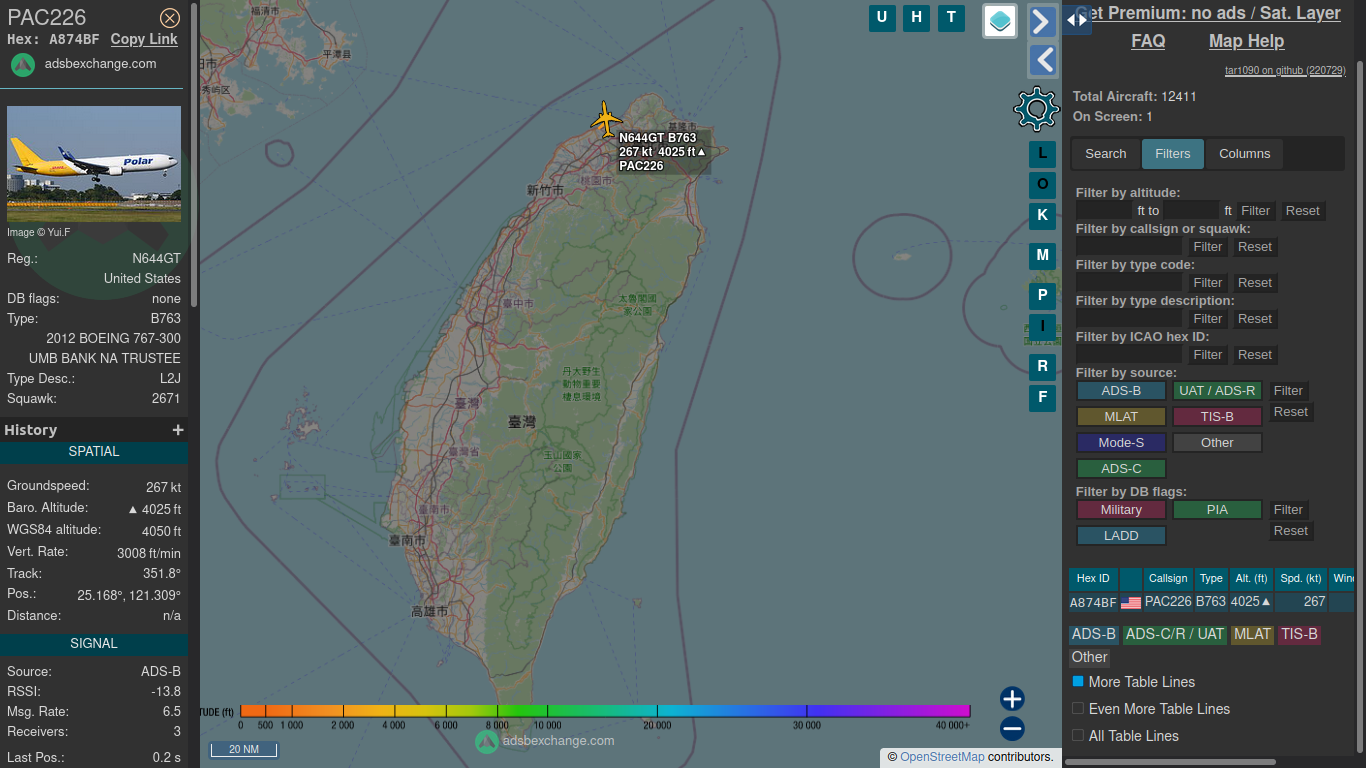
Task: Click the T map button
Action: pyautogui.click(x=951, y=17)
